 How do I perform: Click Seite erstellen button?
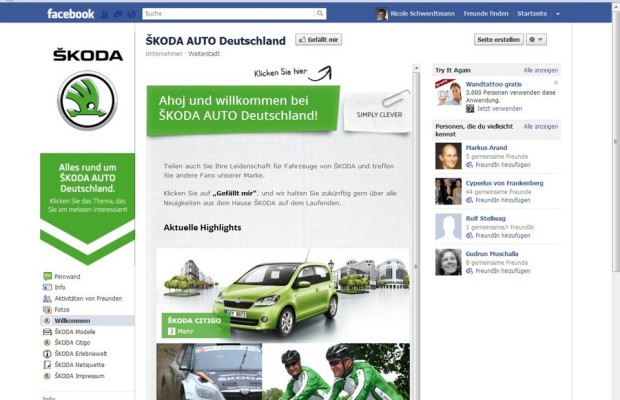(499, 40)
